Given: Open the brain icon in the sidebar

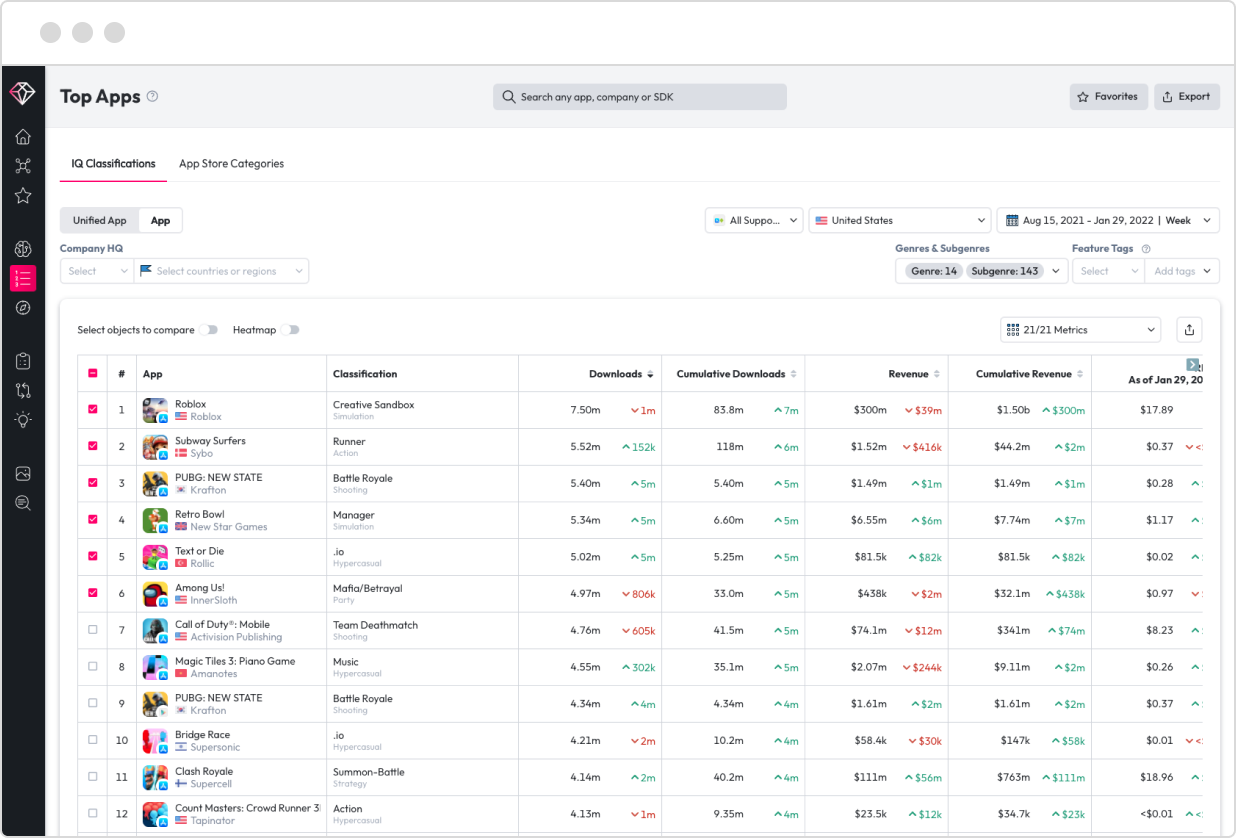Looking at the screenshot, I should [x=22, y=249].
